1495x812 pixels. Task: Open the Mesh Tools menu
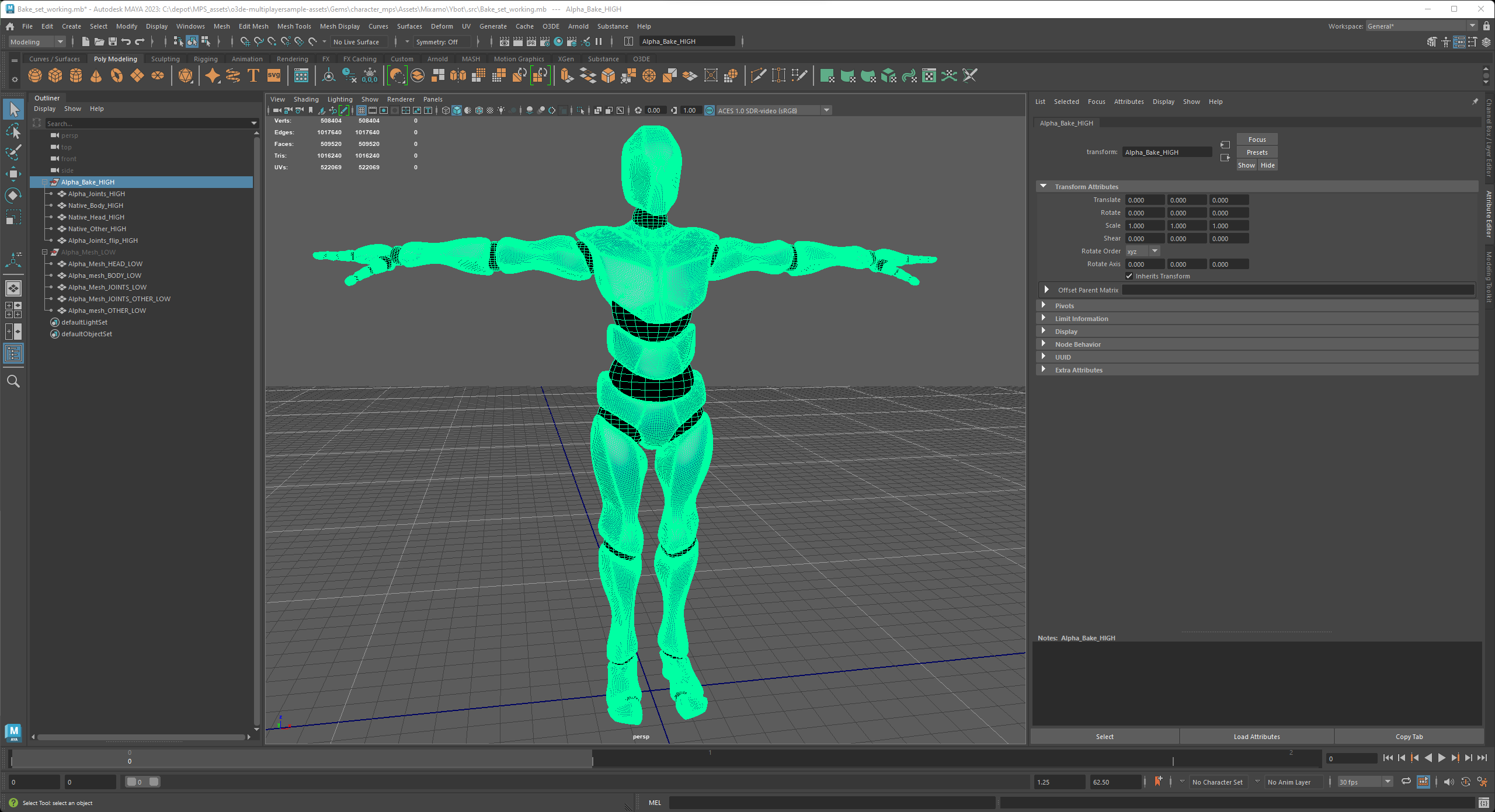(294, 26)
